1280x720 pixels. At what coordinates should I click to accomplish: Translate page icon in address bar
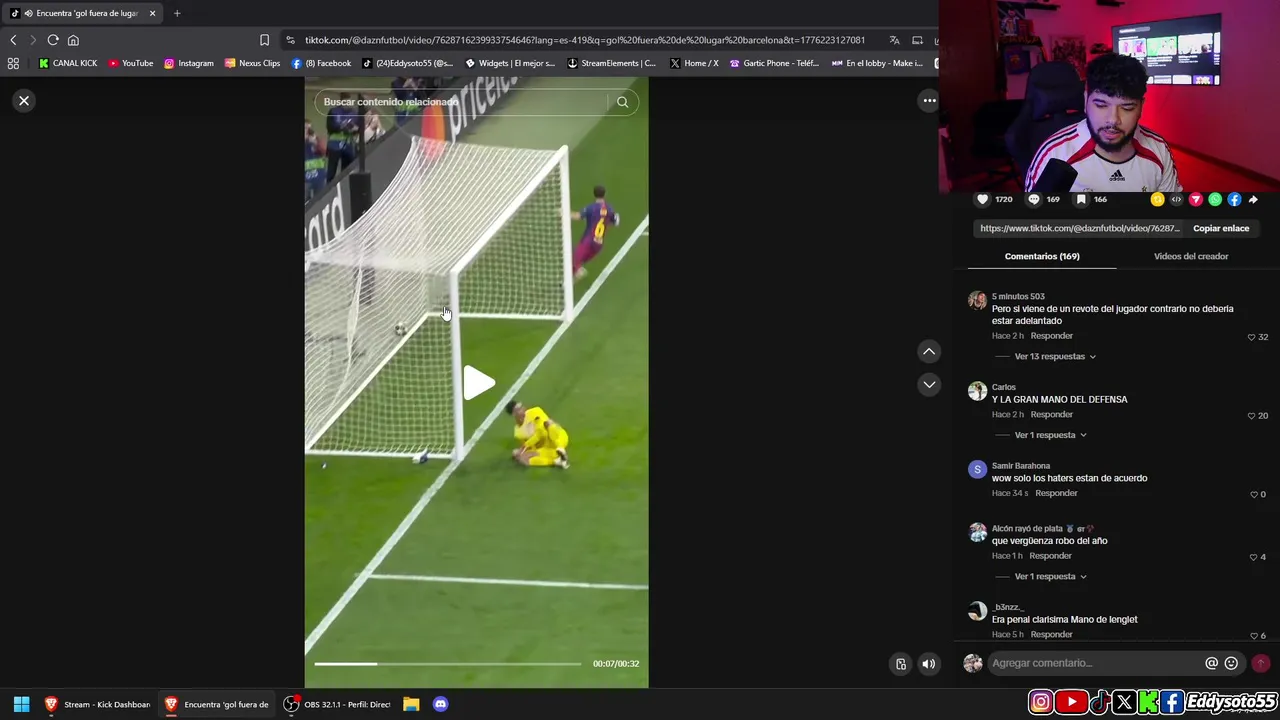coord(894,40)
